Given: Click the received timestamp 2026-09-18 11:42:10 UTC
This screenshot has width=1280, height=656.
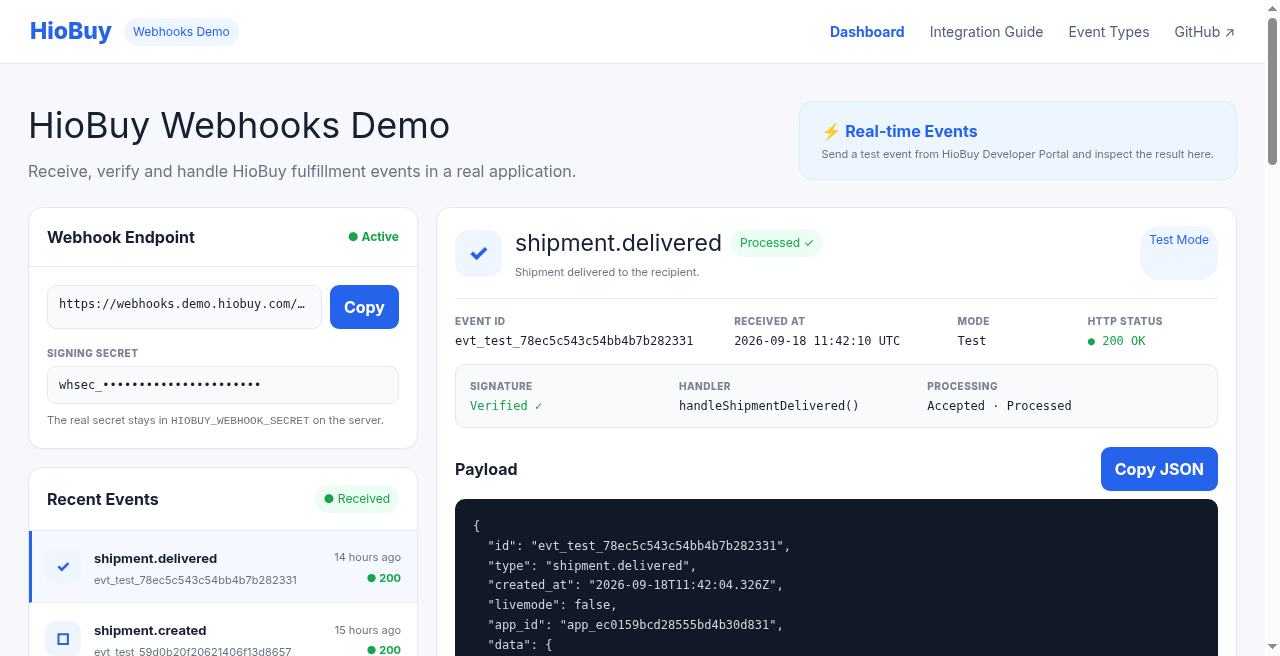Looking at the screenshot, I should coord(817,341).
